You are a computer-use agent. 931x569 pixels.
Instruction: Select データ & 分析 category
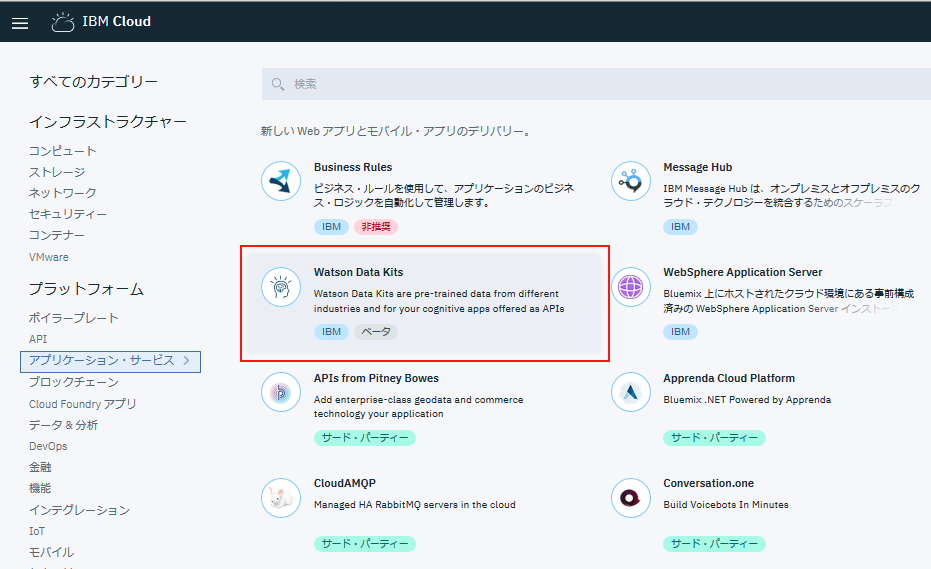[64, 425]
